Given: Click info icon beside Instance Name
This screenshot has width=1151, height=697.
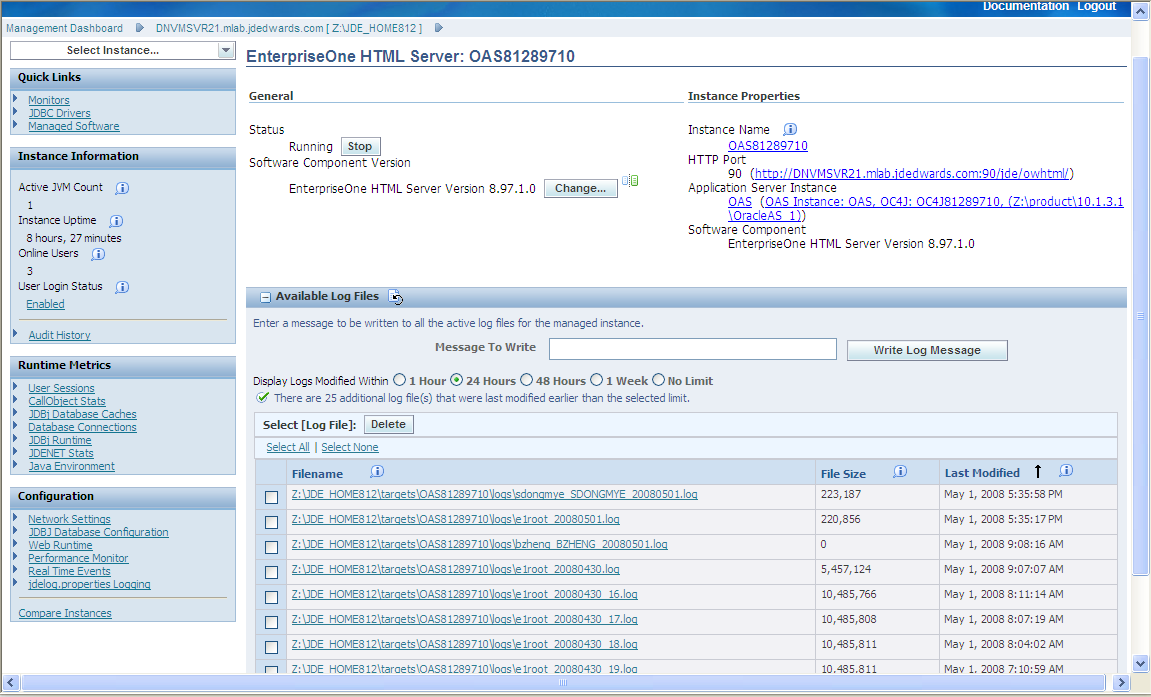Looking at the screenshot, I should click(x=790, y=129).
